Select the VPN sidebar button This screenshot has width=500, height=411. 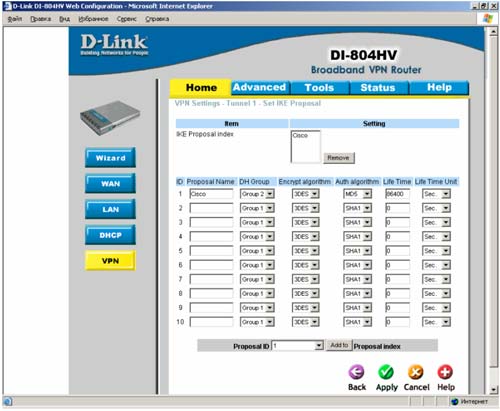(x=110, y=261)
